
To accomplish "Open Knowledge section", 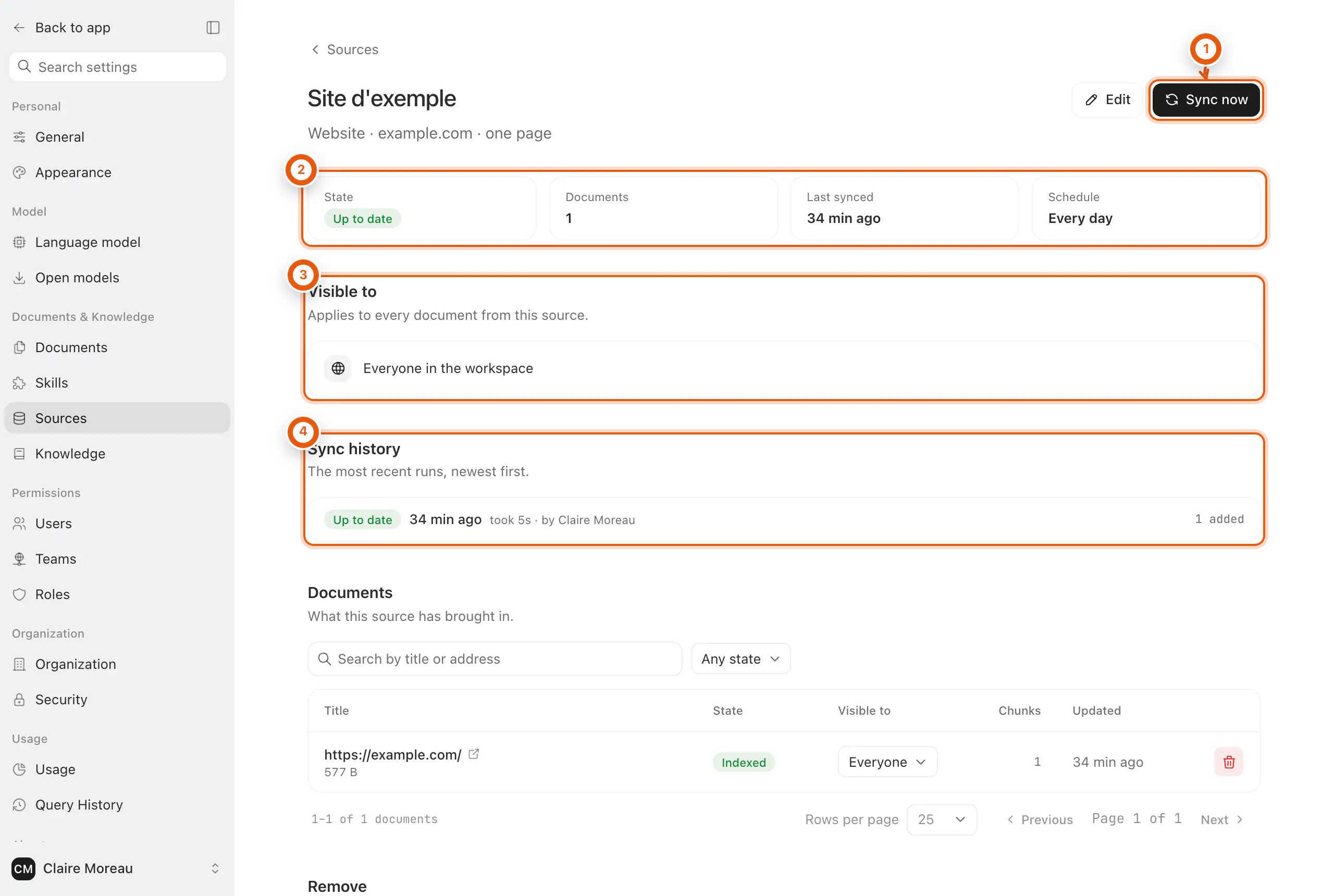I will tap(117, 454).
